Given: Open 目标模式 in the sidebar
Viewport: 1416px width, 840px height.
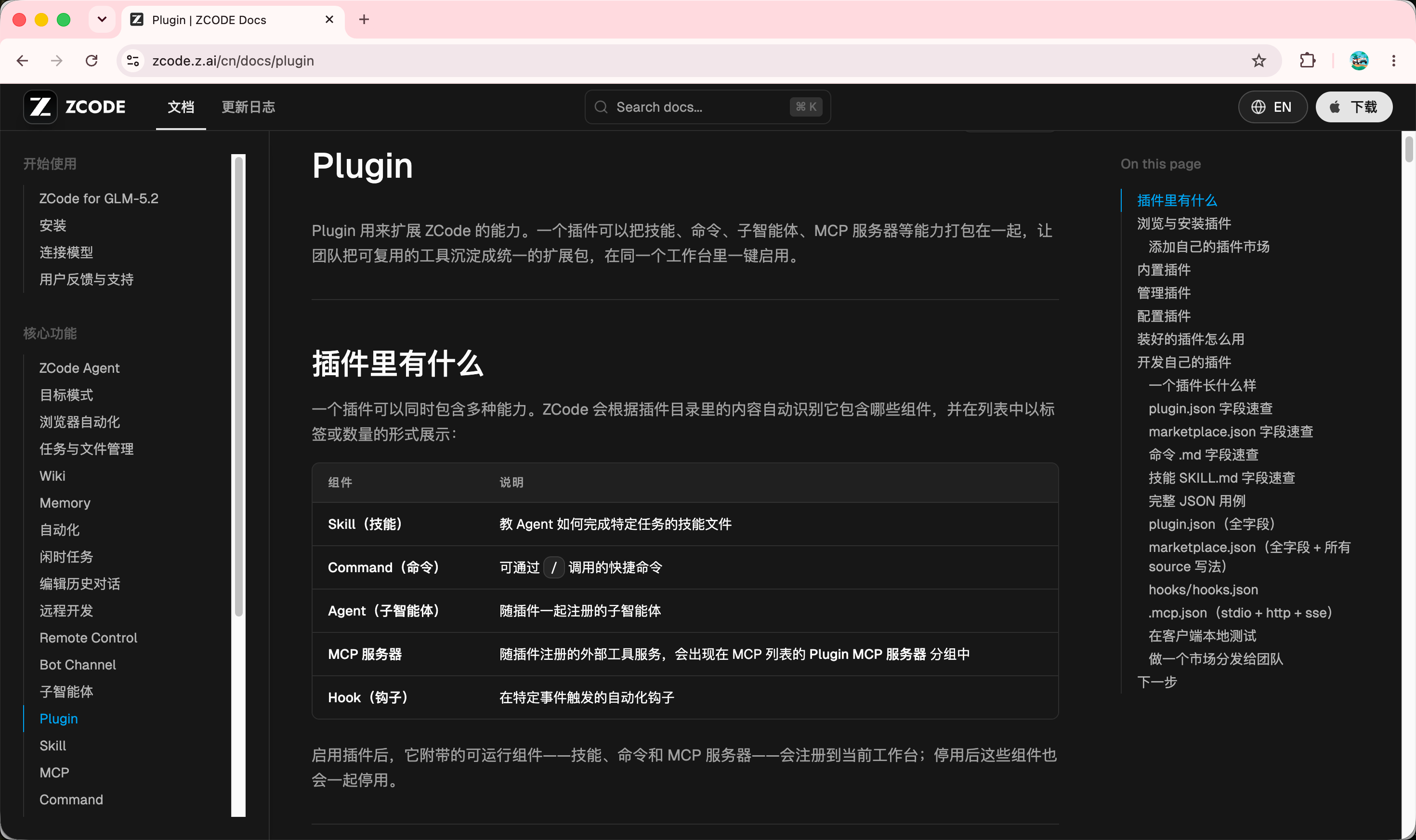Looking at the screenshot, I should (66, 395).
